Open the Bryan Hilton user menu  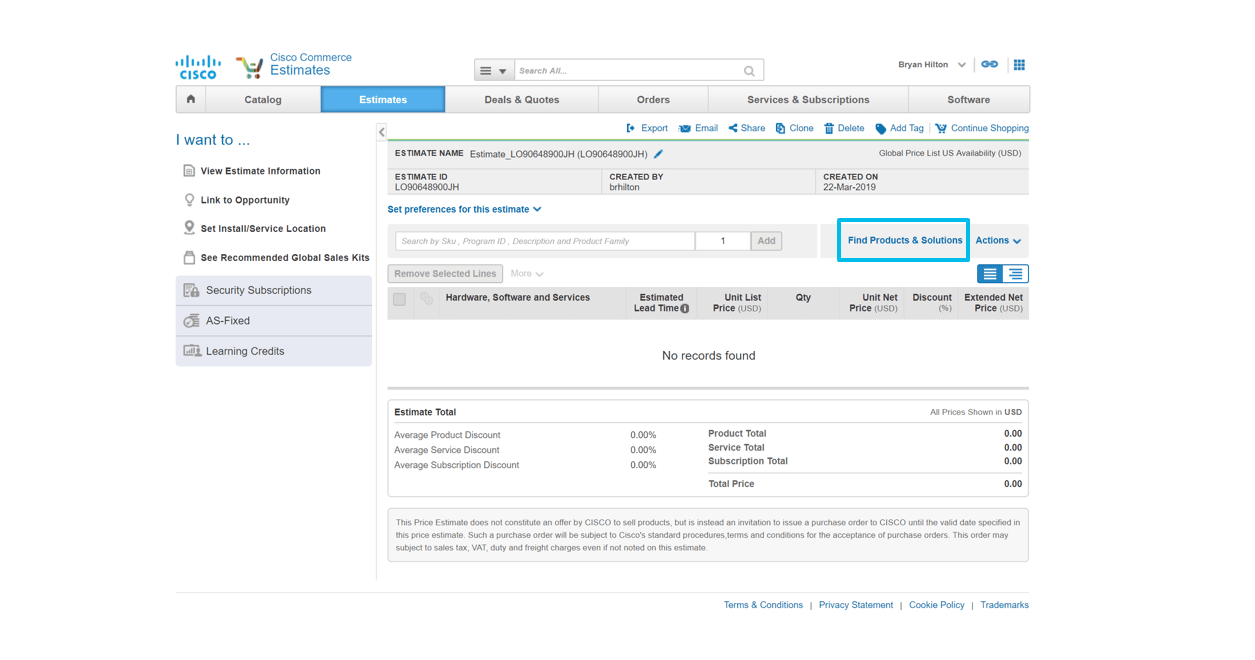point(932,65)
